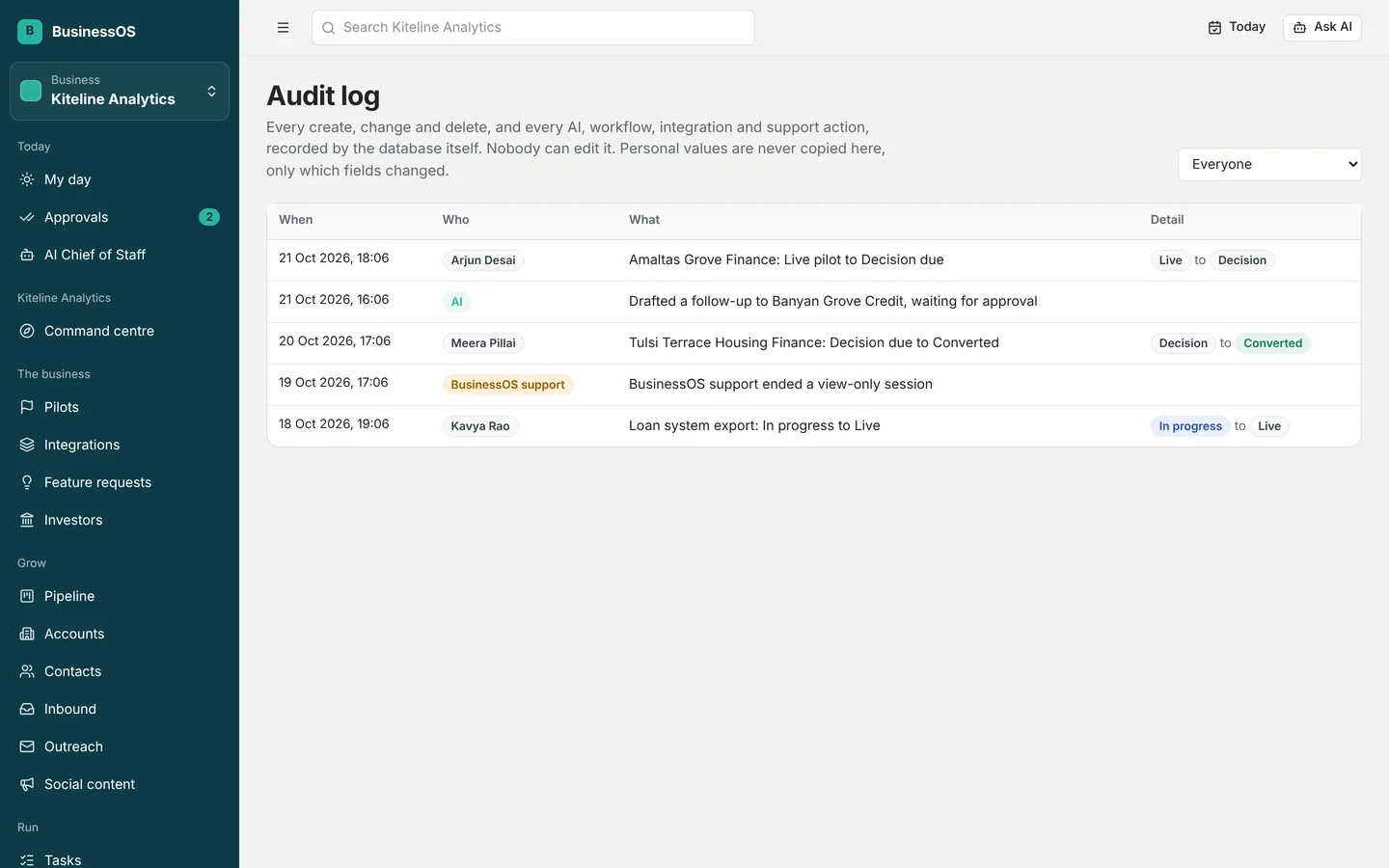1389x868 pixels.
Task: Click the Ask AI button
Action: [1322, 27]
